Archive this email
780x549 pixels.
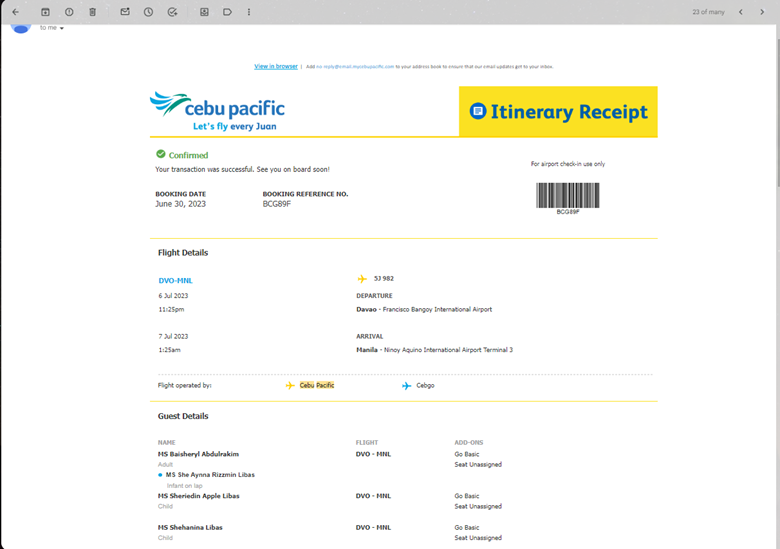coord(45,12)
